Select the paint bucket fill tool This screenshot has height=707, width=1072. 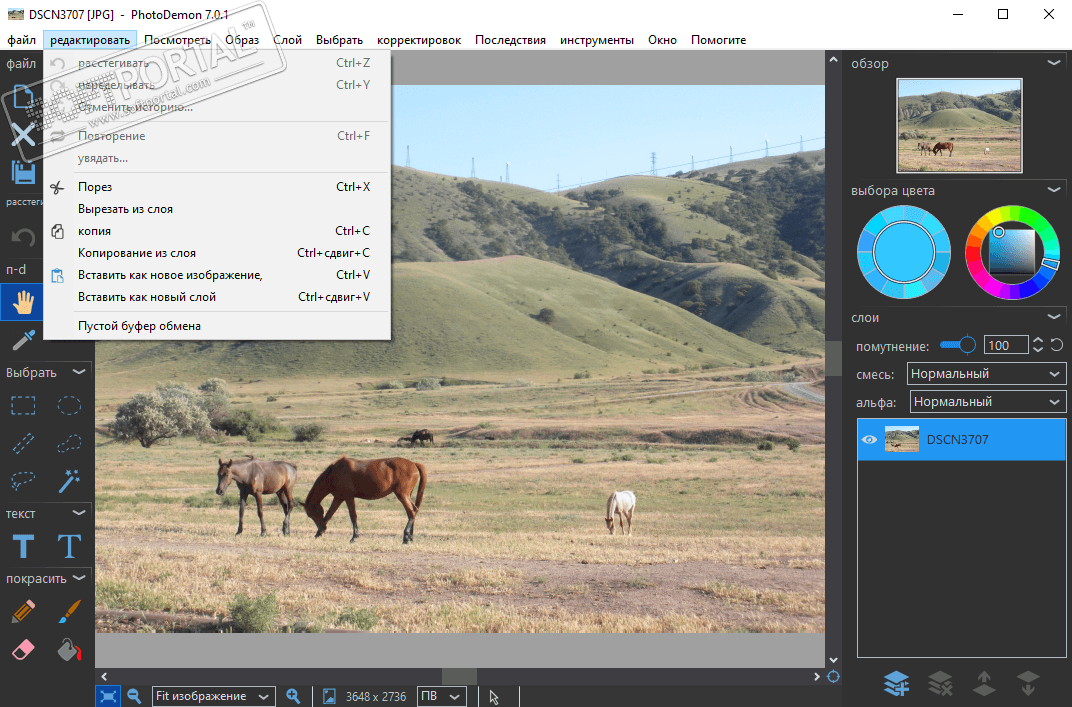(69, 650)
